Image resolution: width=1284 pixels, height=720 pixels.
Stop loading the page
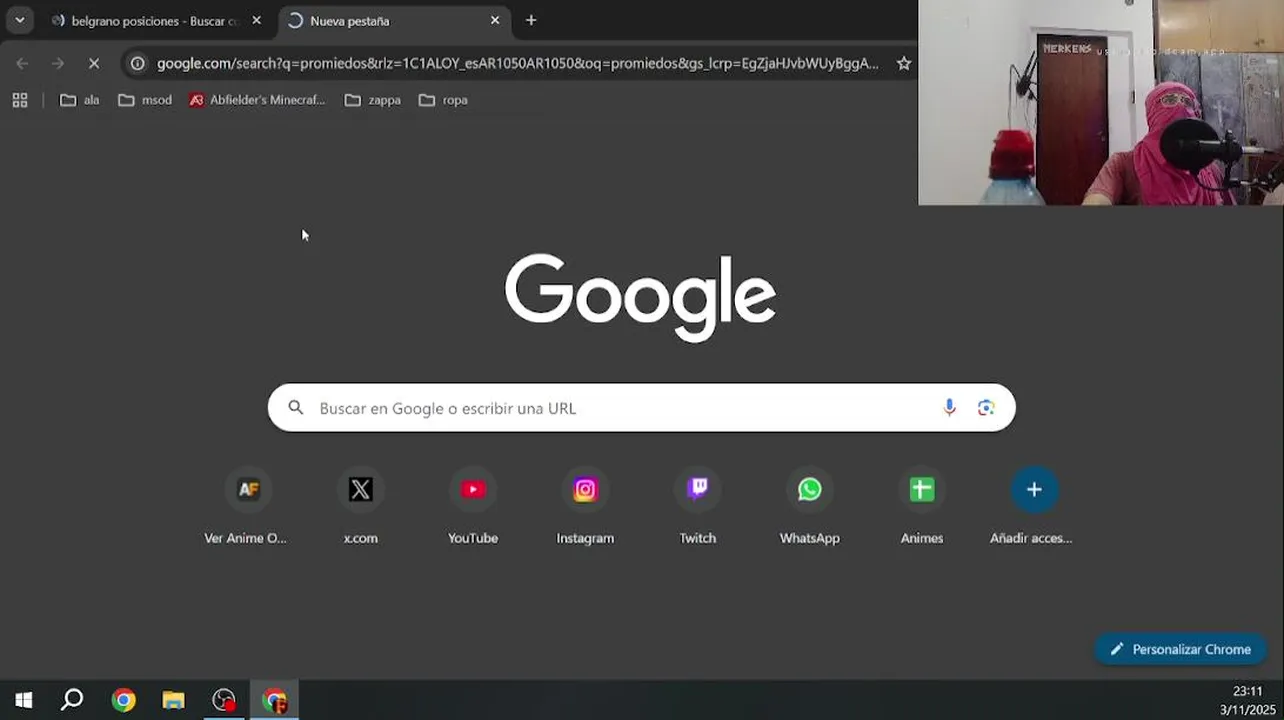[94, 63]
